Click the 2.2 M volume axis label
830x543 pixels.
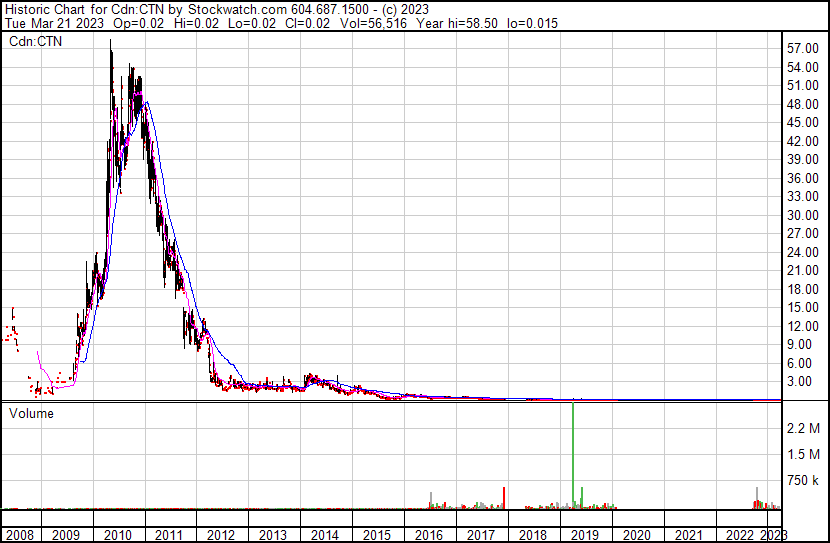pos(803,428)
